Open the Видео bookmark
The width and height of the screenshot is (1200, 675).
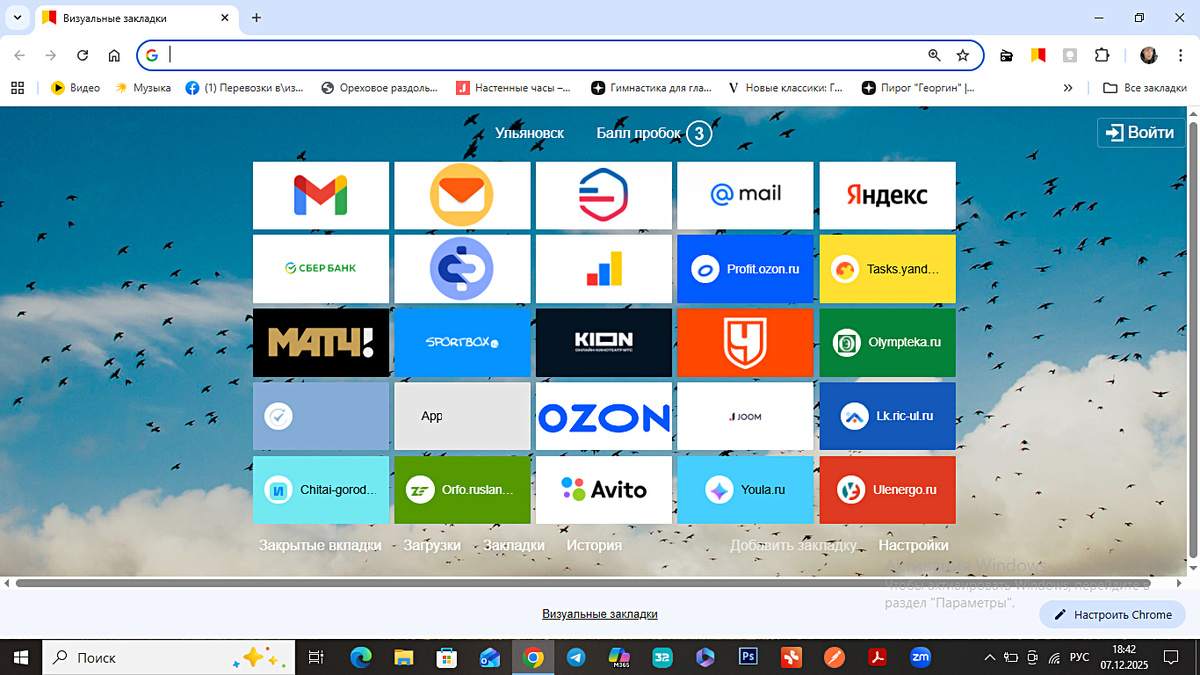pos(76,88)
